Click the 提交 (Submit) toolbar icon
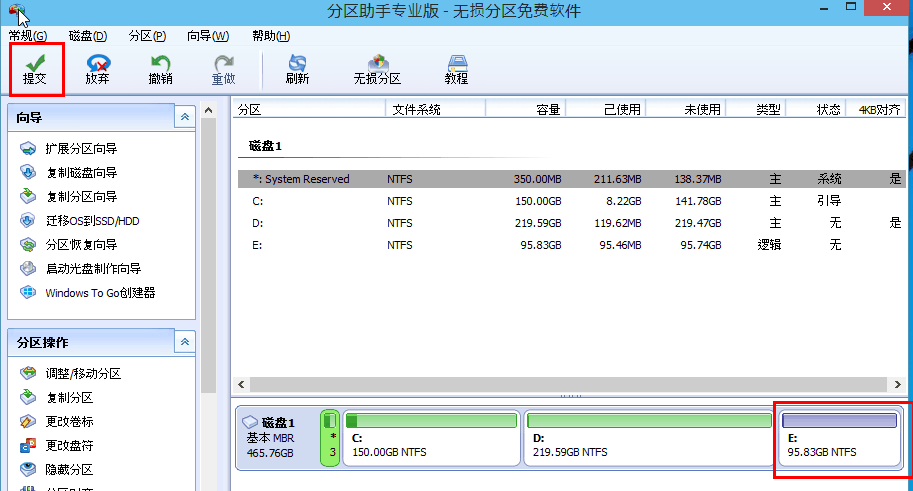913x491 pixels. pos(35,68)
